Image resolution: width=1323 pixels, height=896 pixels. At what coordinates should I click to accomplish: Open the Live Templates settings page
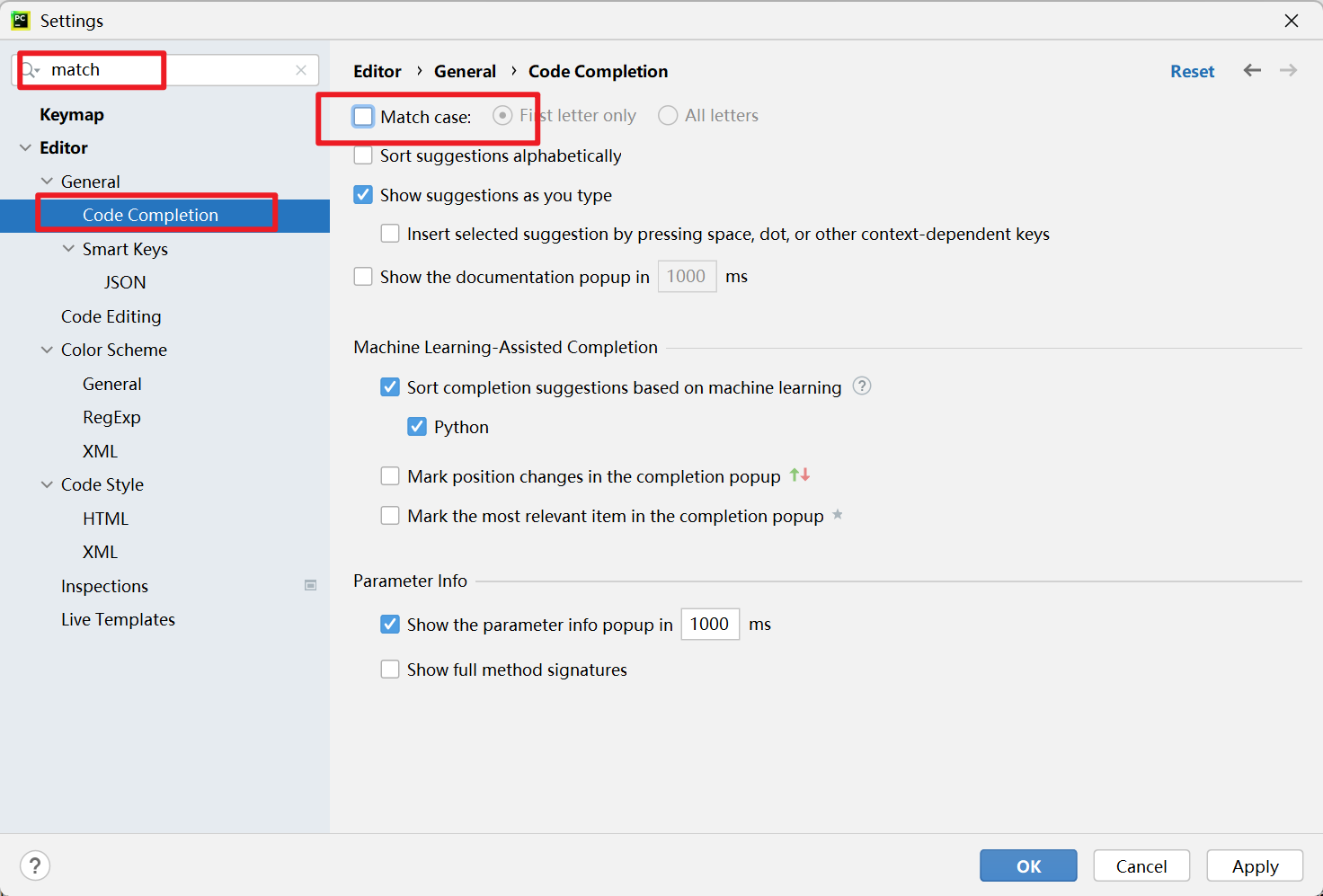(118, 619)
